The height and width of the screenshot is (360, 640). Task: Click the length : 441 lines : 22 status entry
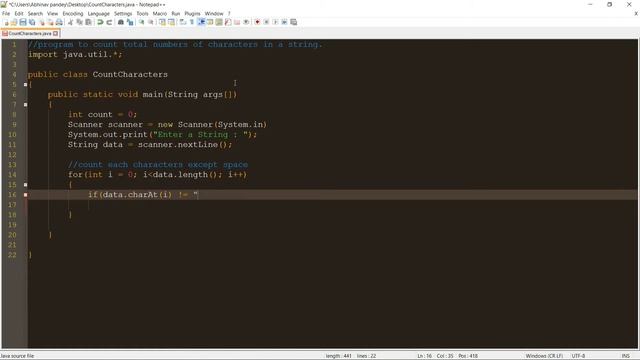pyautogui.click(x=351, y=356)
